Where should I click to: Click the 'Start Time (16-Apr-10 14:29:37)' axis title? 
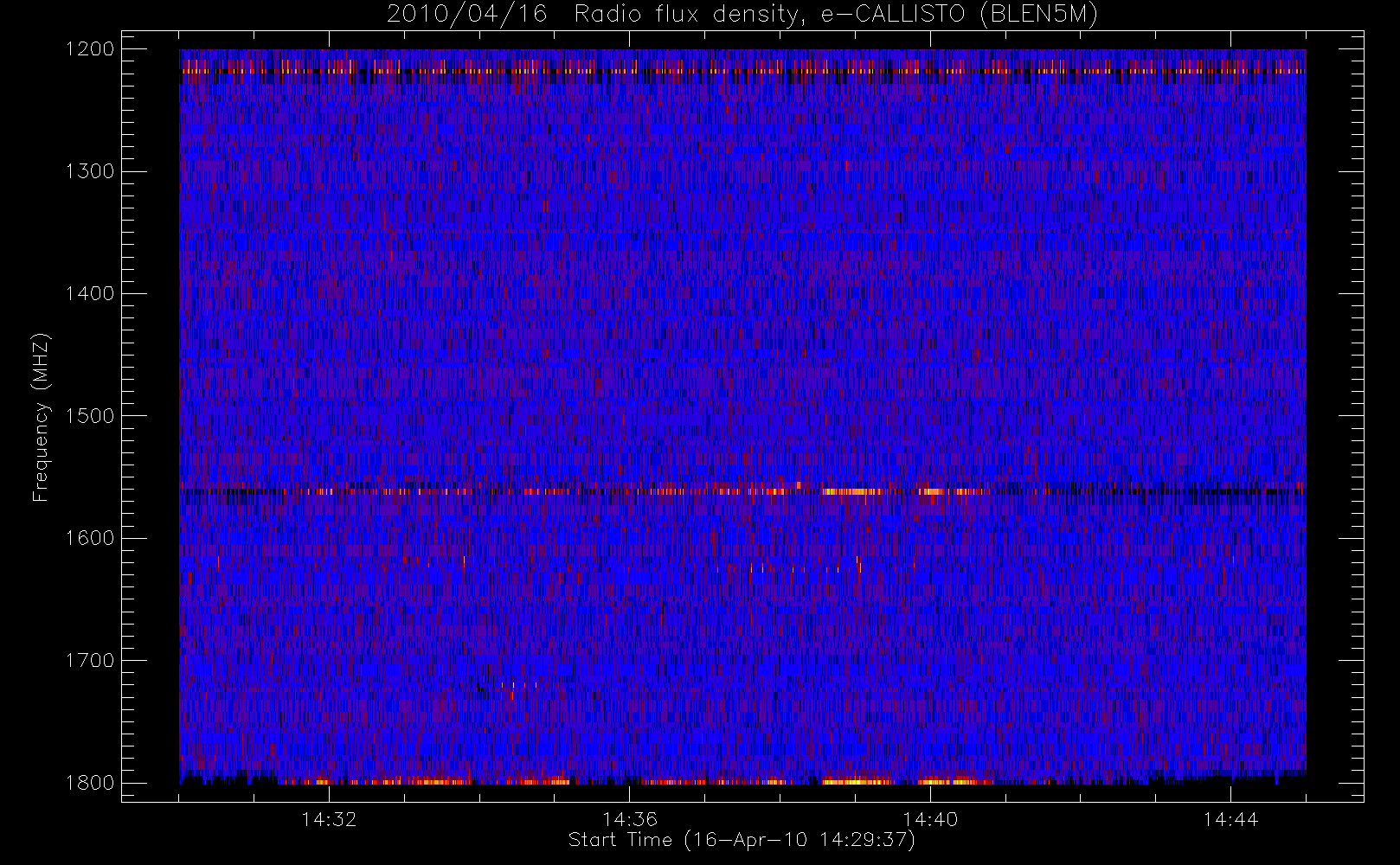coord(742,840)
